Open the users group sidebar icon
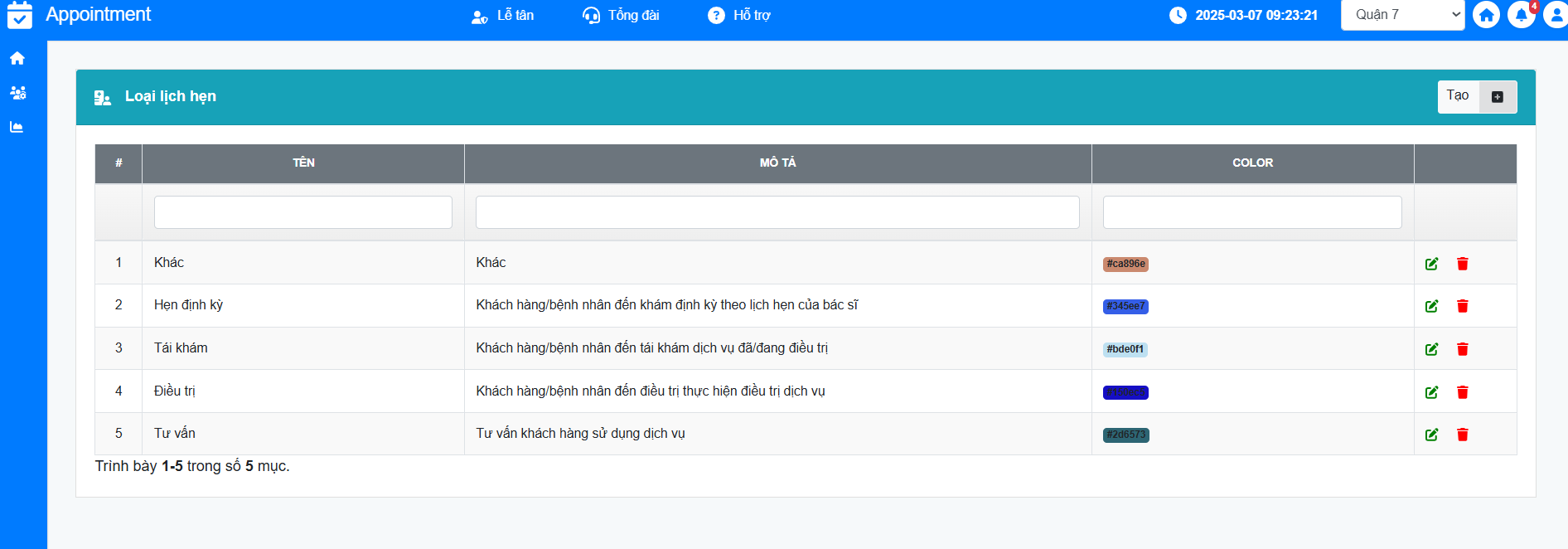 pos(17,93)
